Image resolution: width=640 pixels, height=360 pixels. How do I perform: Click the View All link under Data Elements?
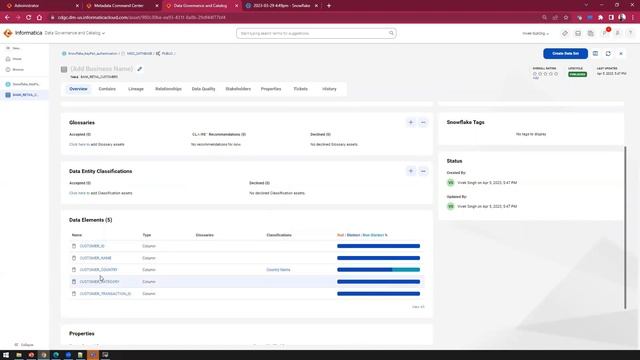(x=418, y=307)
